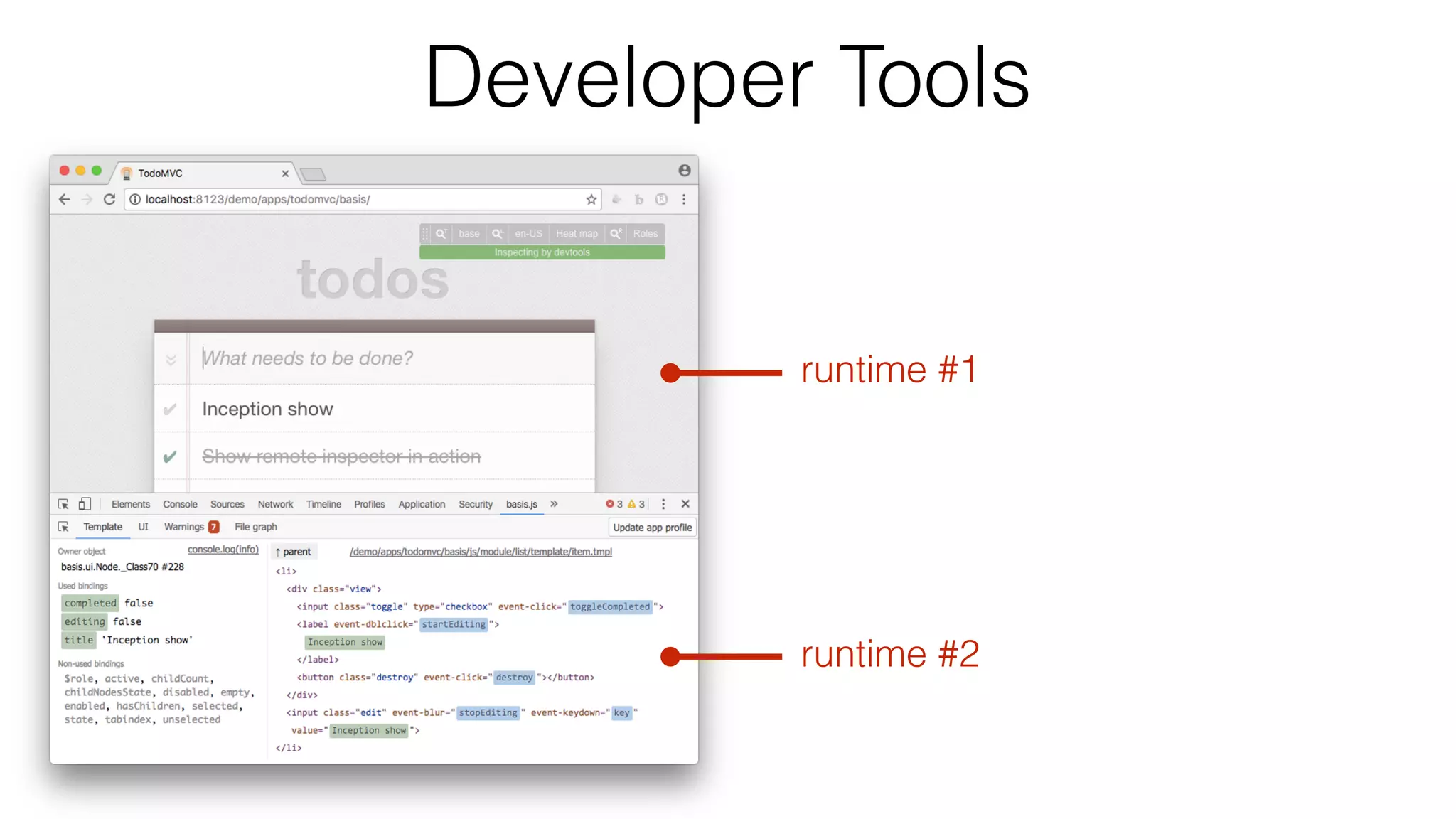Go back with browser back arrow
This screenshot has height=819, width=1456.
point(65,200)
